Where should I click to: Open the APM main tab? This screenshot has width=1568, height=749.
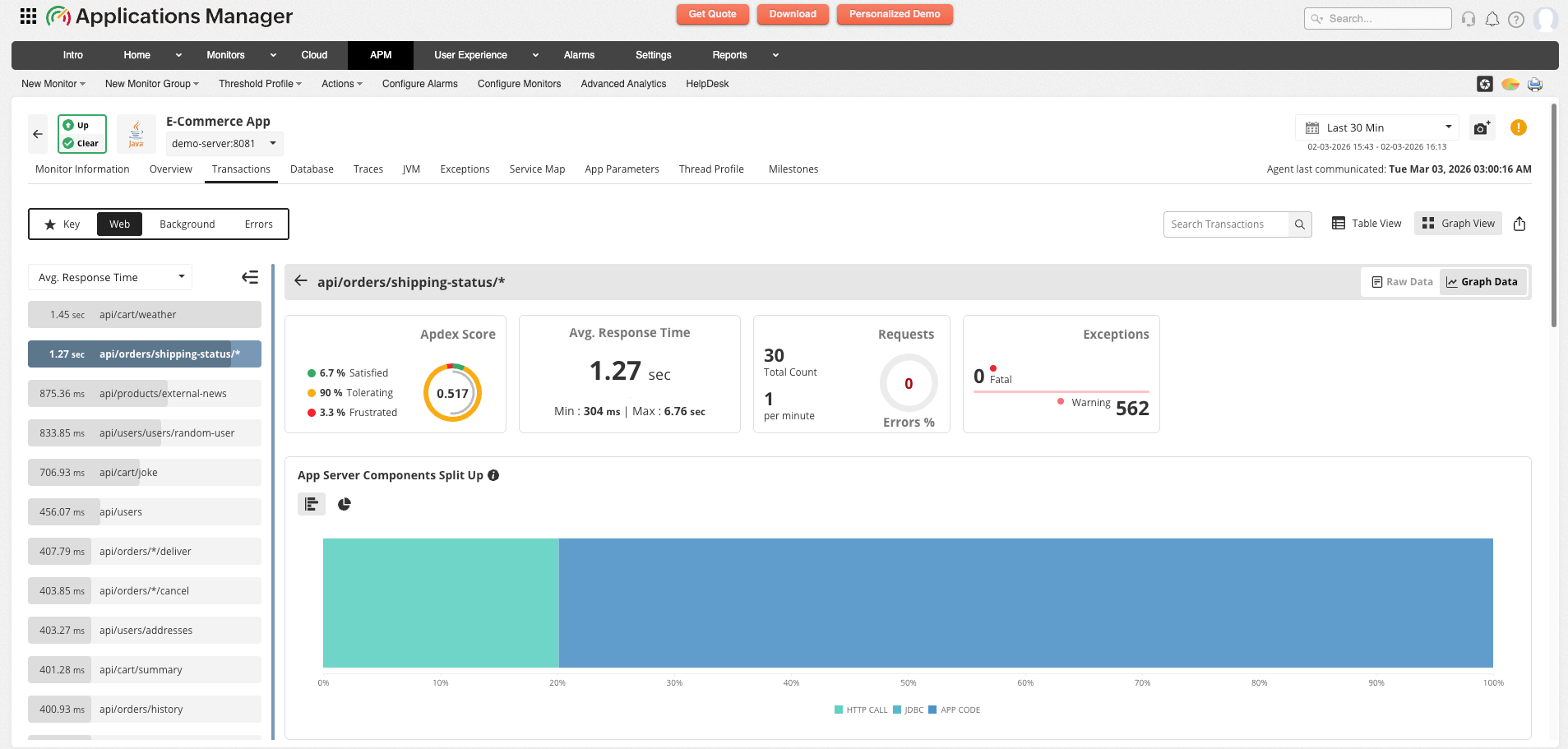381,55
